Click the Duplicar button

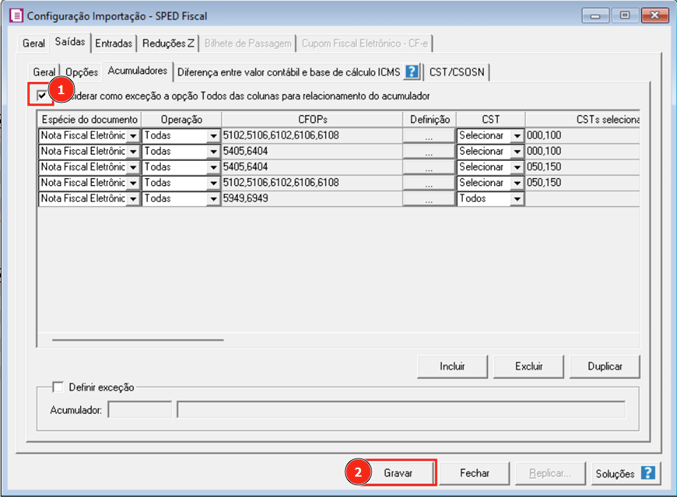click(x=605, y=366)
